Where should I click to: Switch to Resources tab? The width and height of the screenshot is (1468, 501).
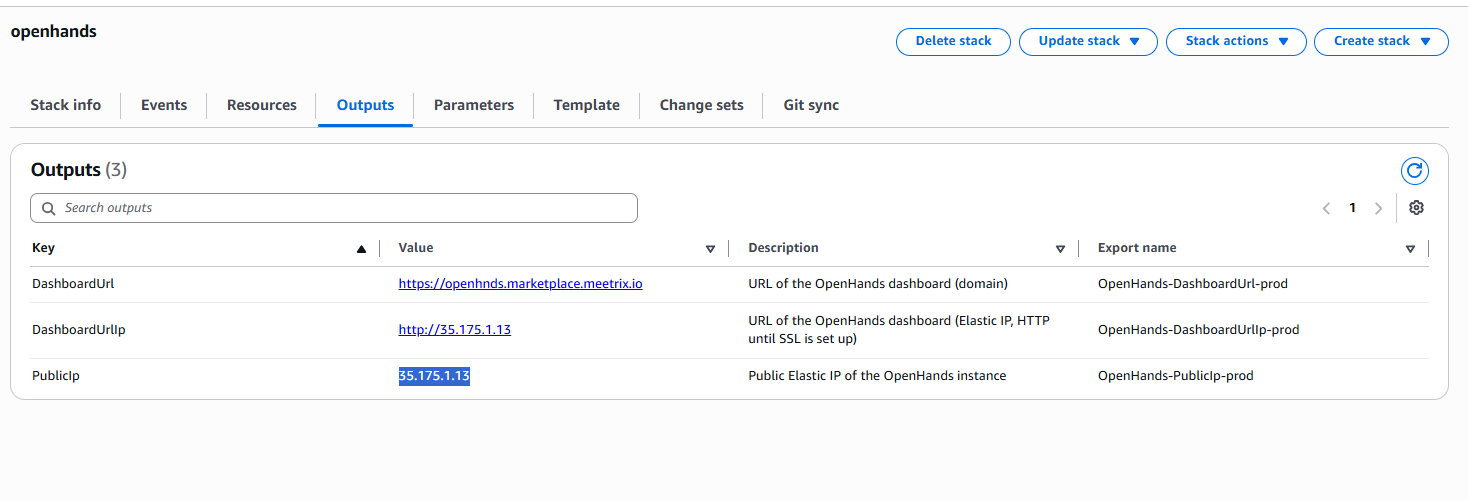pos(262,105)
